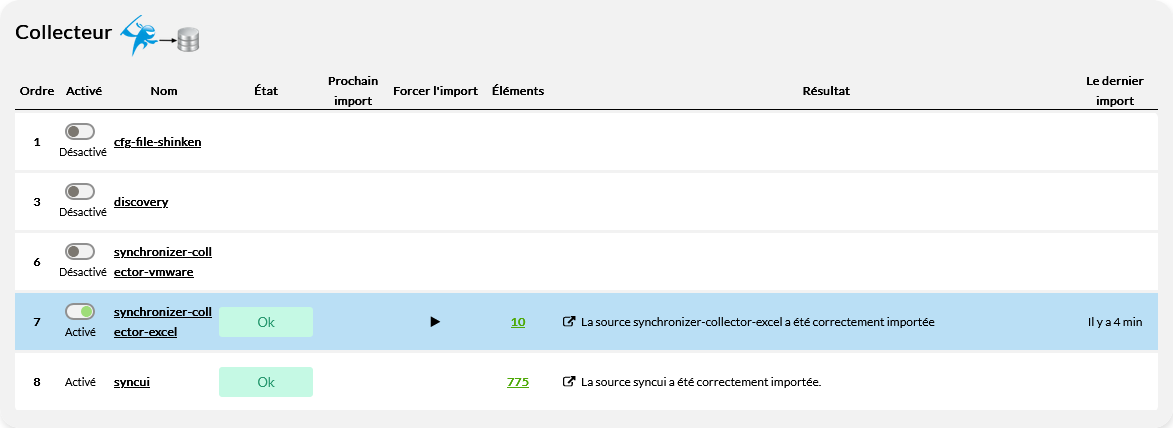Enable the cfg-file-shinken collector toggle
This screenshot has height=428, width=1173.
[x=80, y=132]
